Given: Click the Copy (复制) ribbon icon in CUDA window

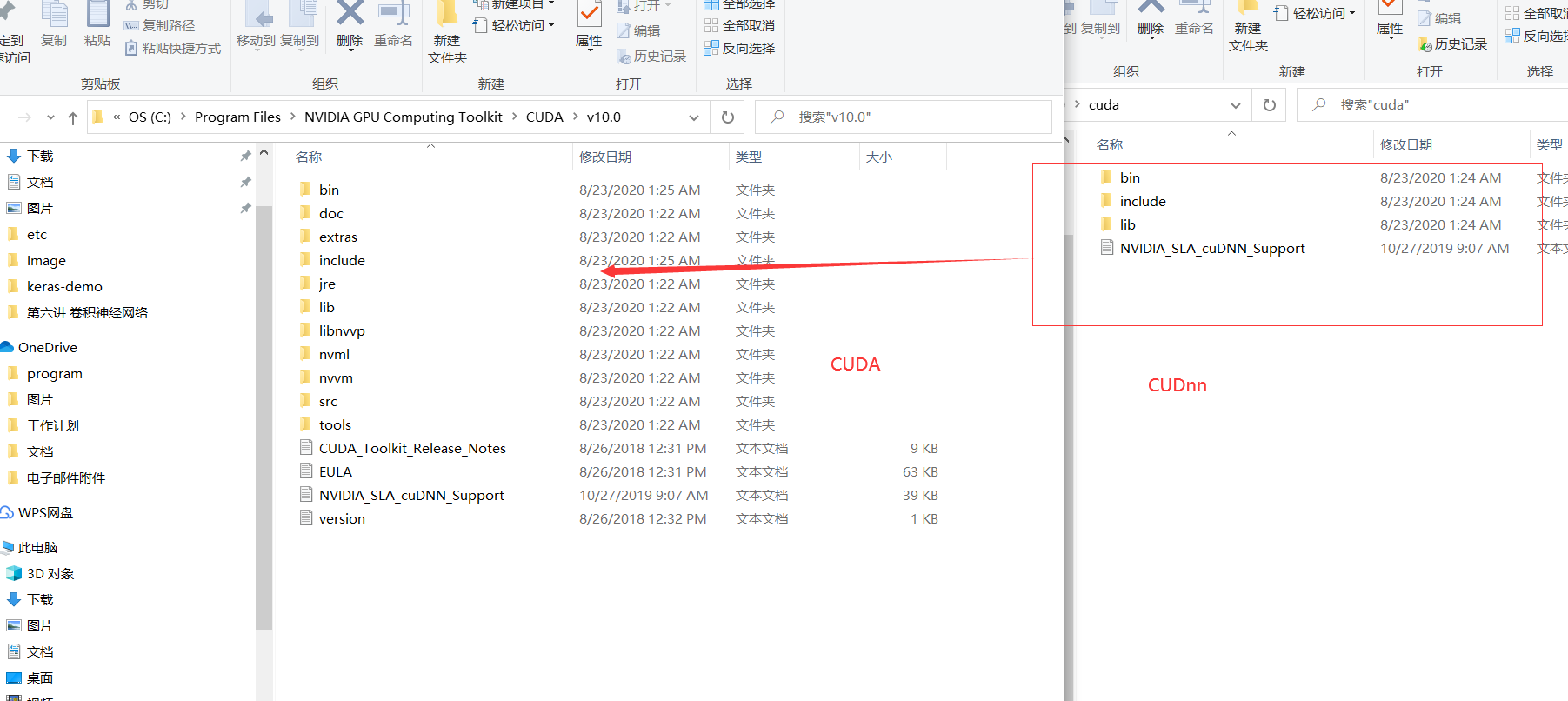Looking at the screenshot, I should pos(54,24).
